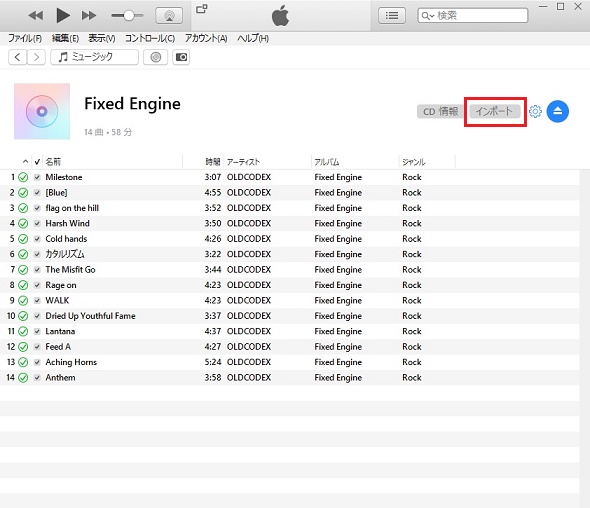Select the track named WALK
The image size is (590, 508).
coord(57,301)
